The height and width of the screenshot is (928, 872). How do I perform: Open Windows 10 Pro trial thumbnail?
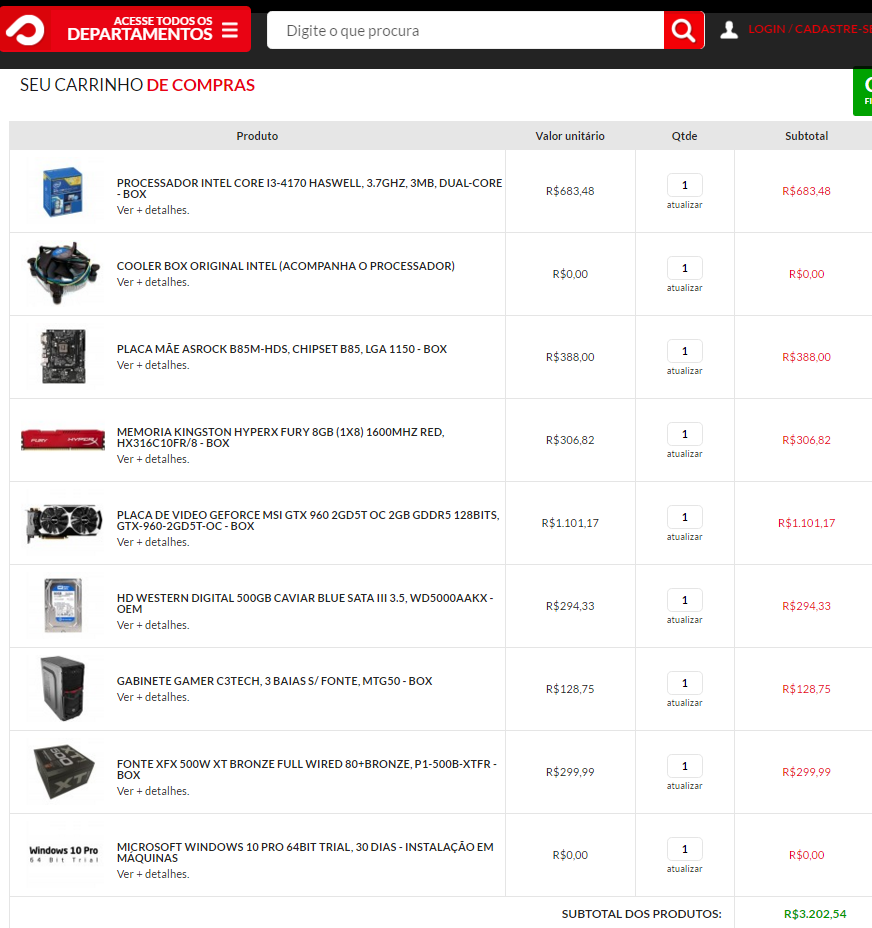click(63, 854)
